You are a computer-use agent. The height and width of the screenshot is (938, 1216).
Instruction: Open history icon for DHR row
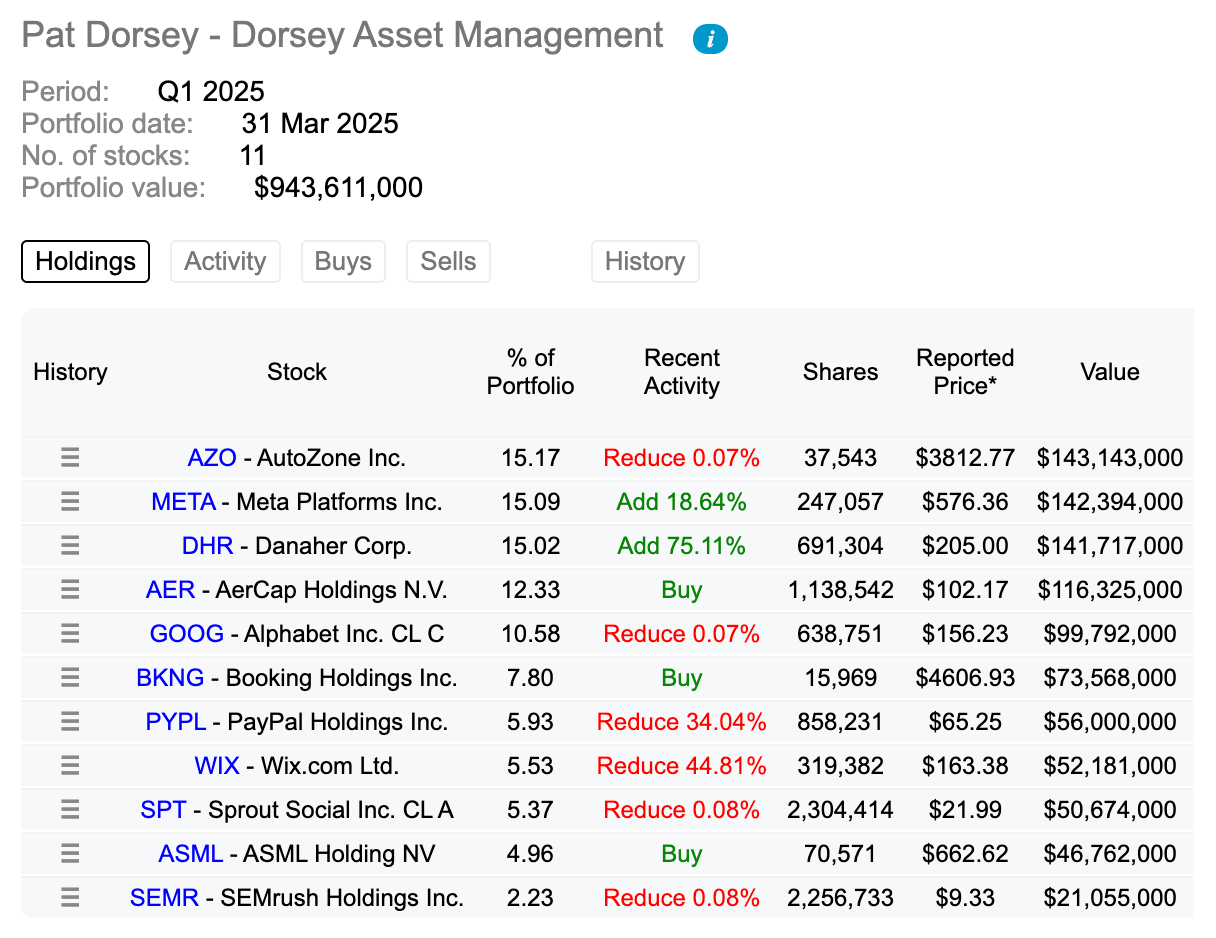click(70, 546)
